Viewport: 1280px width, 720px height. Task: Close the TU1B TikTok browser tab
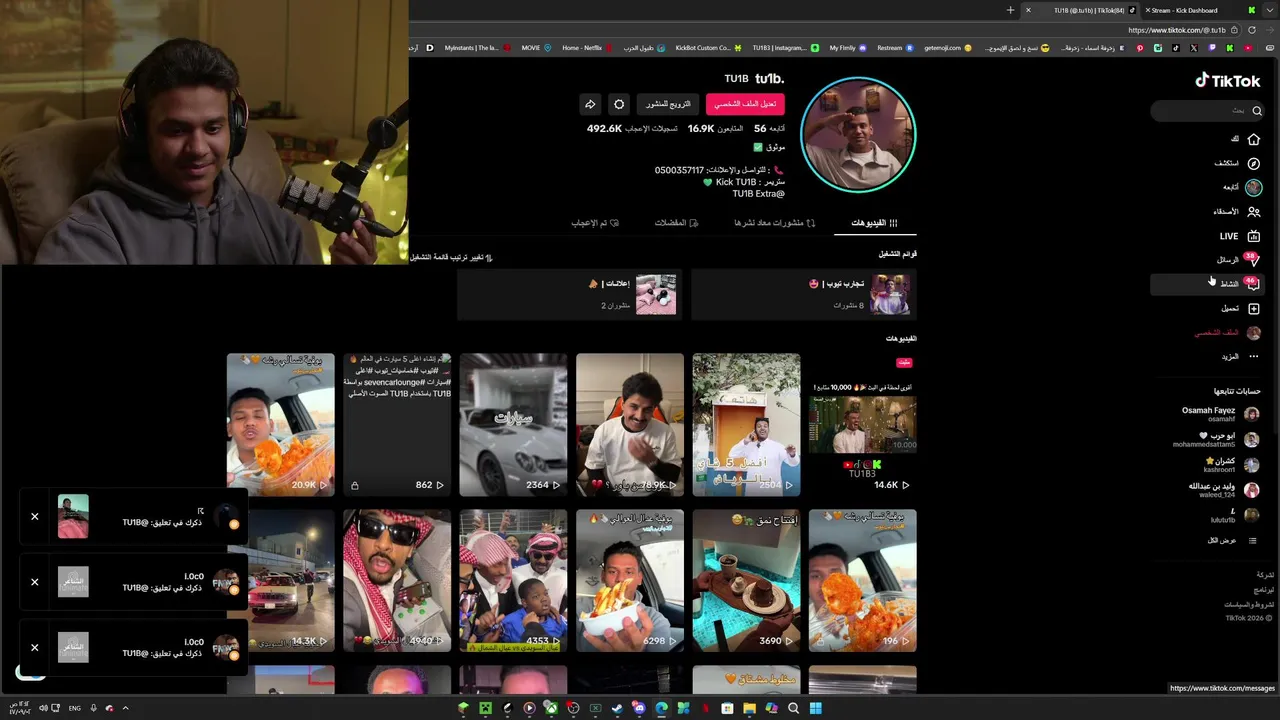tap(1027, 10)
